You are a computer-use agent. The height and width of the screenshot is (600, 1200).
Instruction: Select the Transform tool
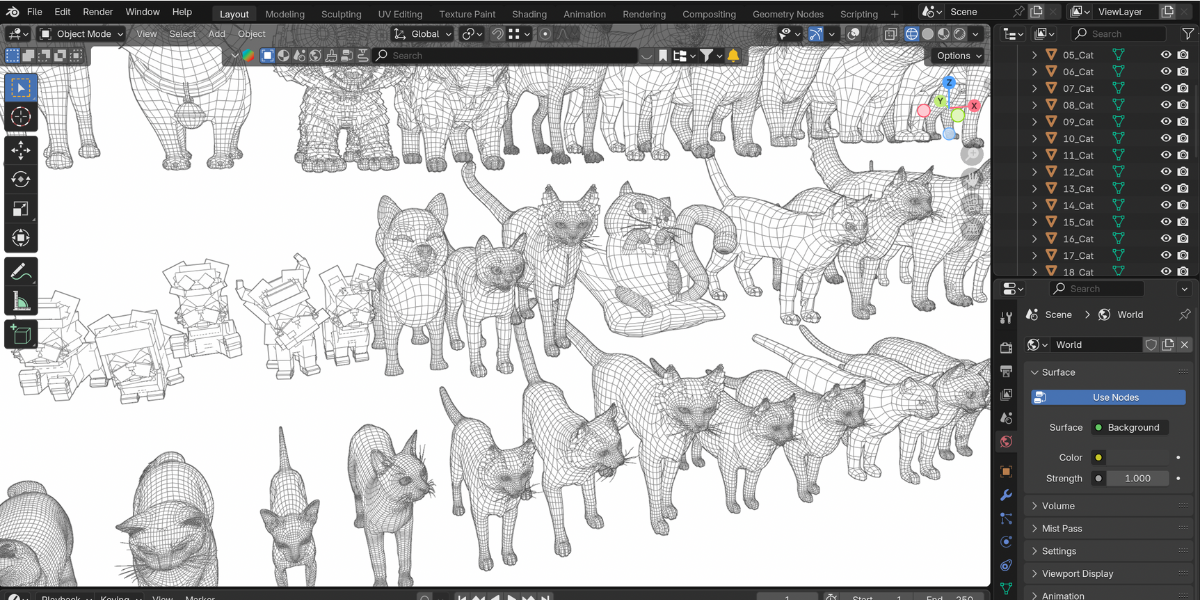click(21, 238)
